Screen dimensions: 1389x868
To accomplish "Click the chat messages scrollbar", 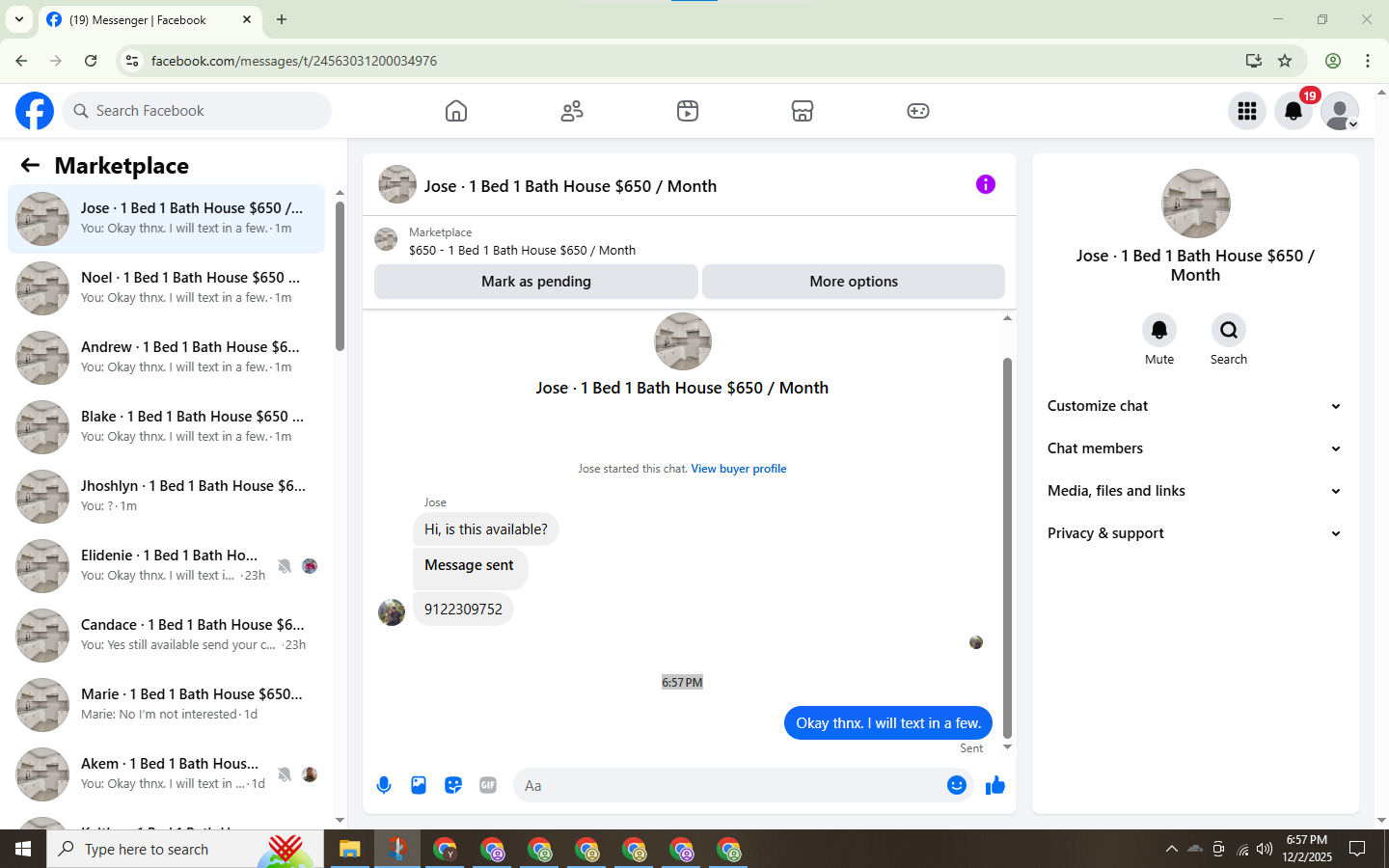I will click(x=1007, y=547).
